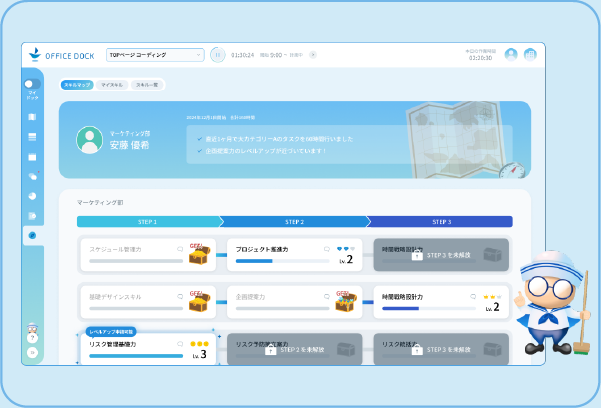Select the STEP 2 header arrow
The image size is (601, 408).
[294, 221]
